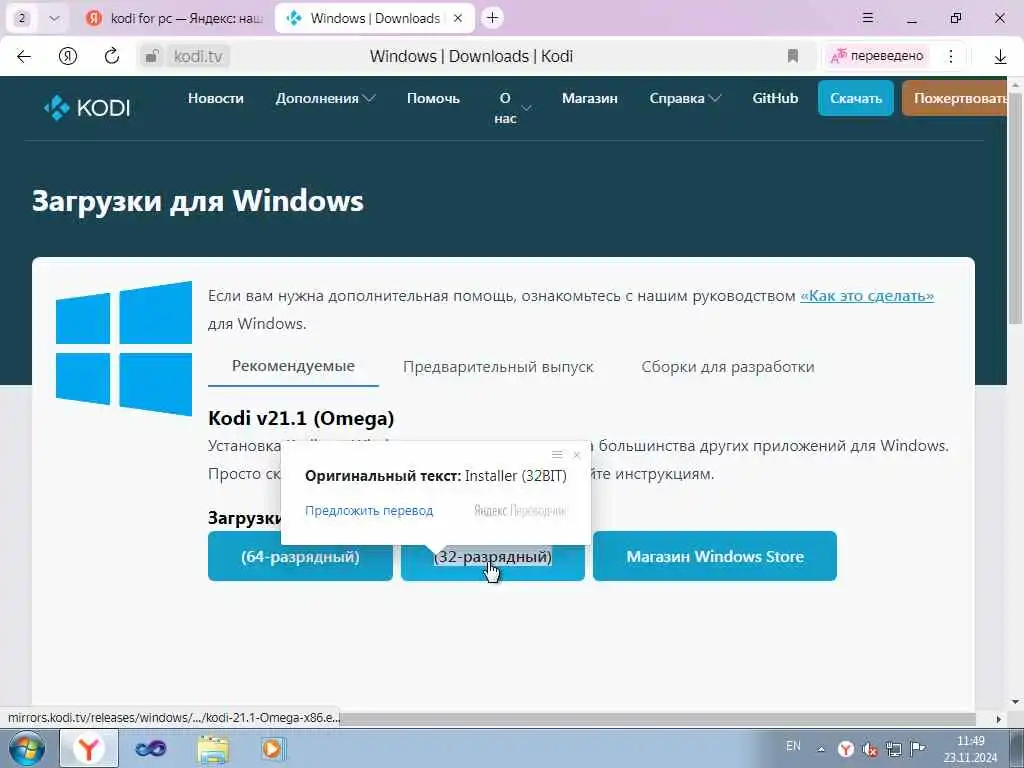
Task: Switch to the Предварительный выпуск tab
Action: 498,367
